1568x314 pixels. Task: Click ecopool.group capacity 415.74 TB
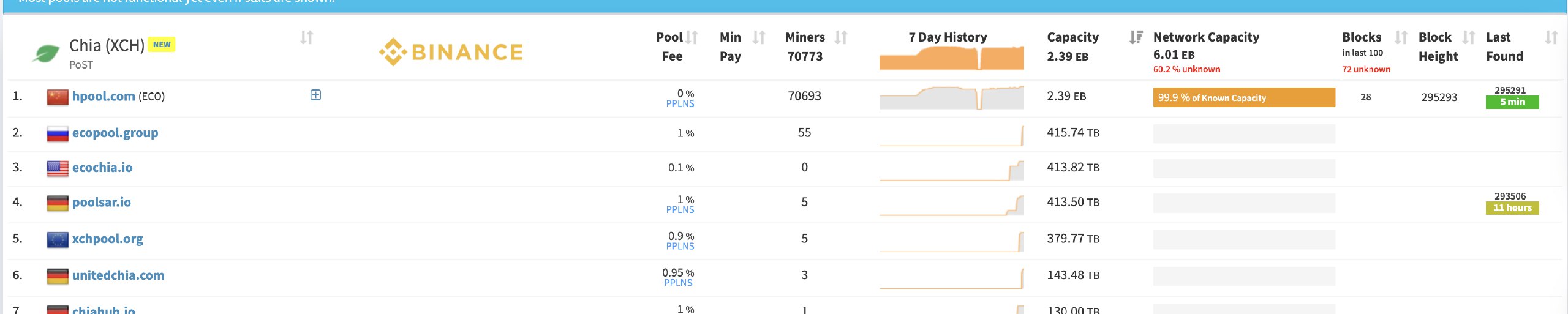(1073, 133)
